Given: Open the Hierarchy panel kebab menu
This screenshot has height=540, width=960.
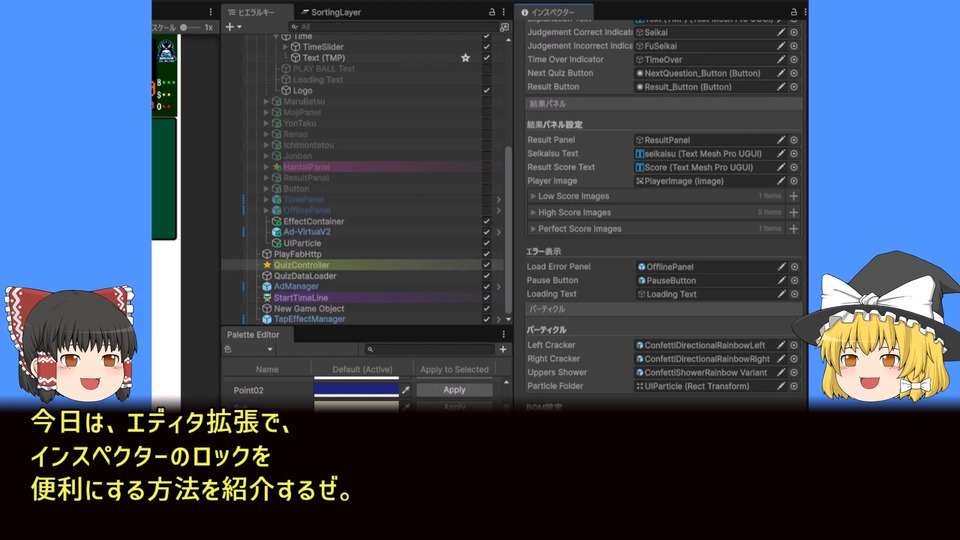Looking at the screenshot, I should pyautogui.click(x=503, y=12).
